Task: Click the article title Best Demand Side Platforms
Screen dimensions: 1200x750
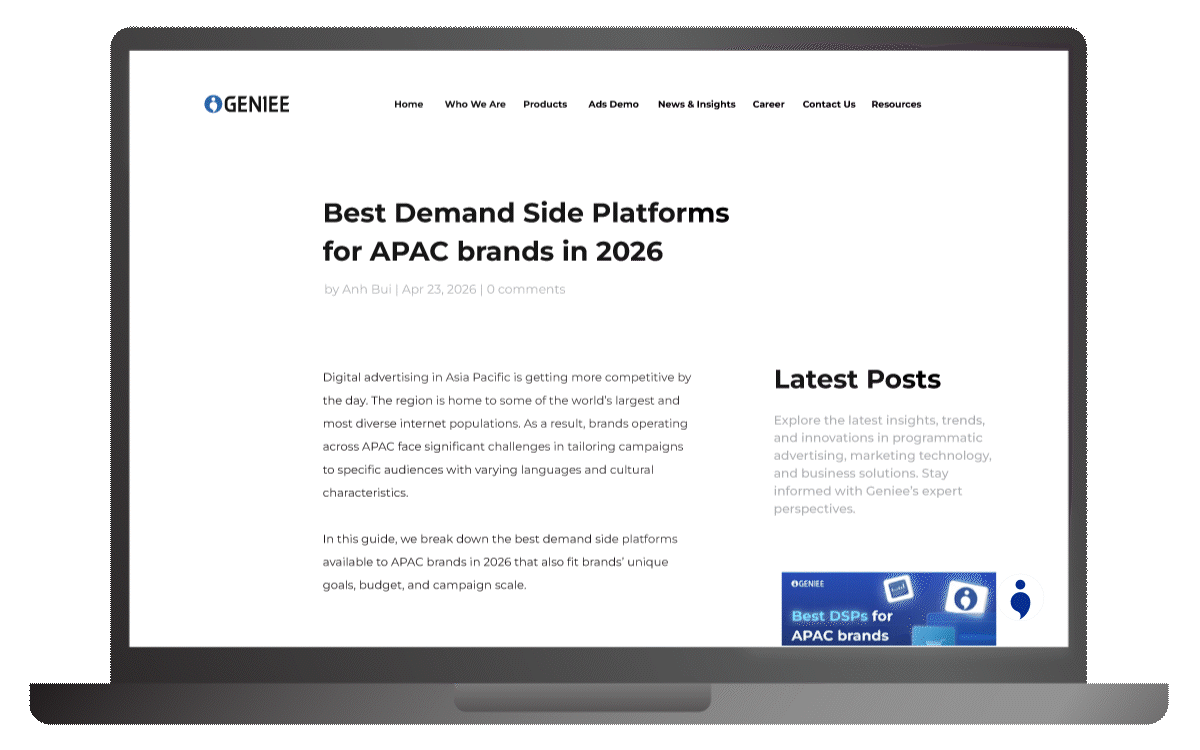Action: [x=526, y=232]
